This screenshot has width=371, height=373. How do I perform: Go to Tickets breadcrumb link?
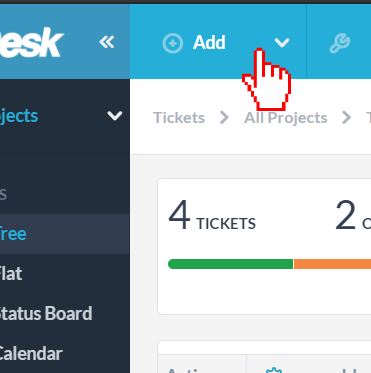(x=179, y=118)
